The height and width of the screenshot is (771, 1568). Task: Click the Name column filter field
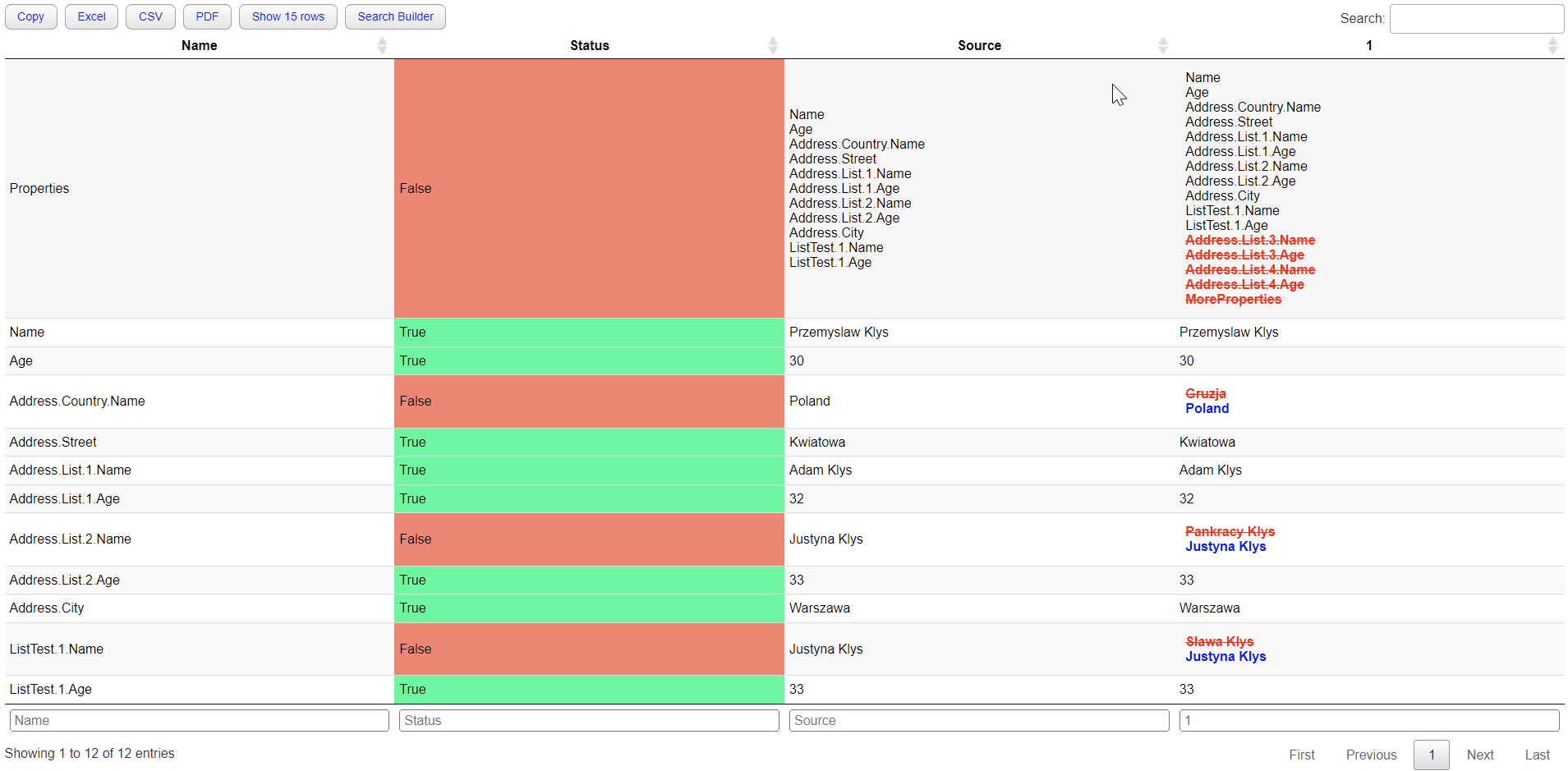[x=200, y=720]
